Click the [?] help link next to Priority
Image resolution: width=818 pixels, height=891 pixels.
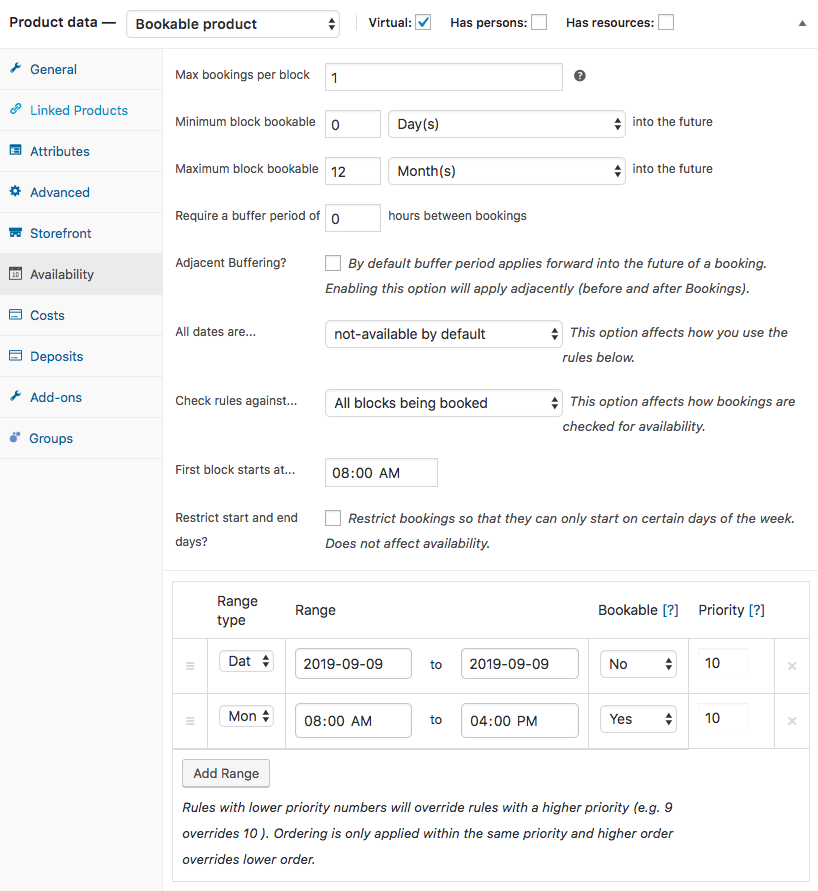[x=757, y=610]
